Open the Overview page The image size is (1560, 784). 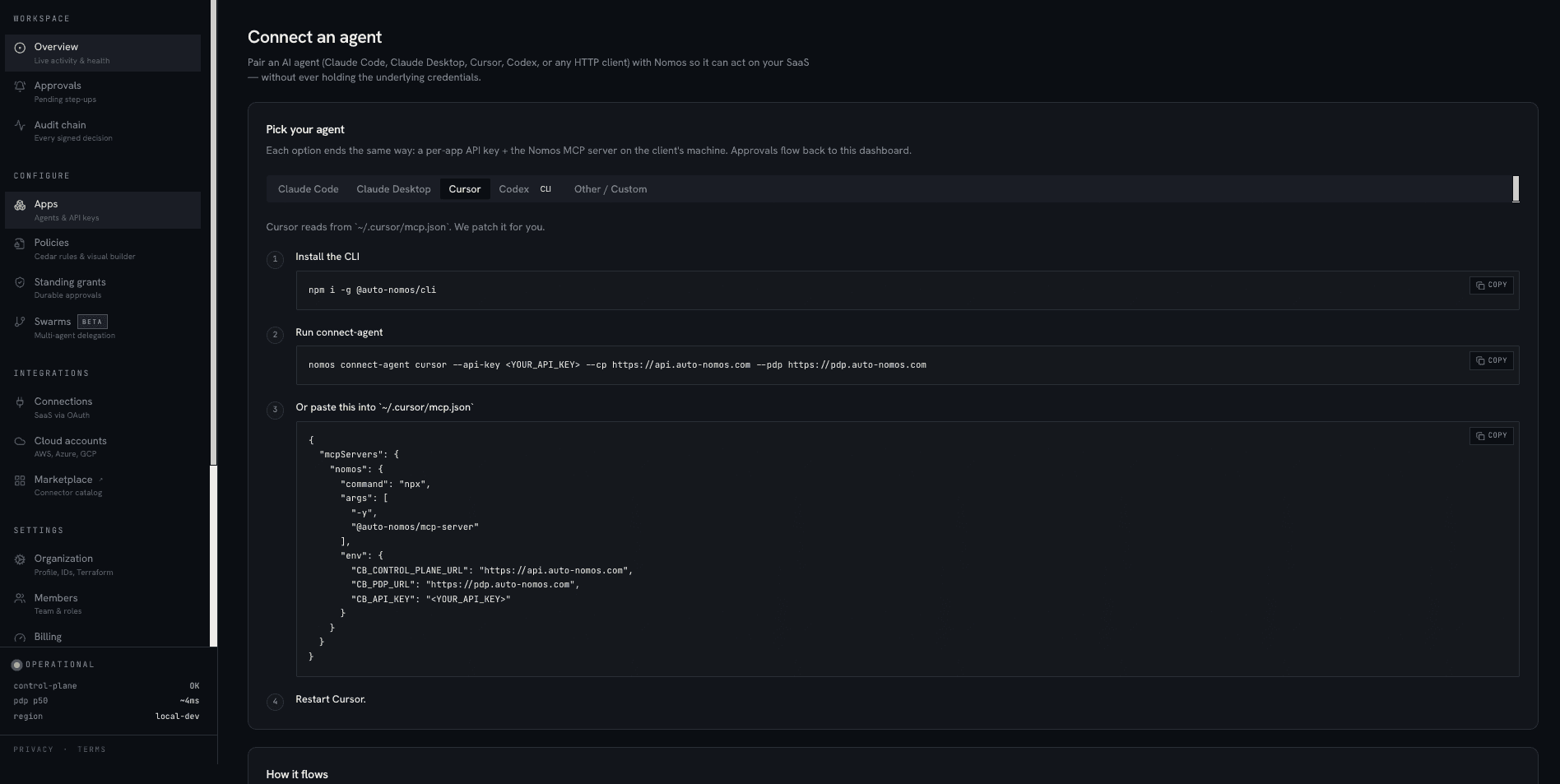point(103,53)
